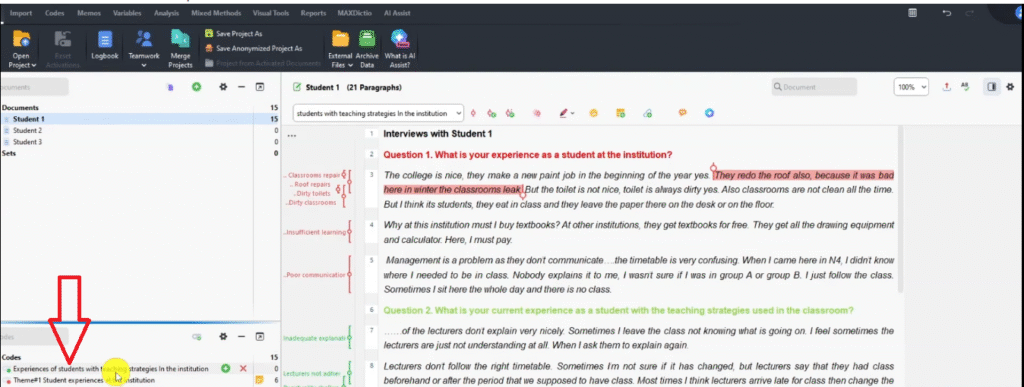Click the Document search field
This screenshot has width=1024, height=387.
[x=814, y=87]
